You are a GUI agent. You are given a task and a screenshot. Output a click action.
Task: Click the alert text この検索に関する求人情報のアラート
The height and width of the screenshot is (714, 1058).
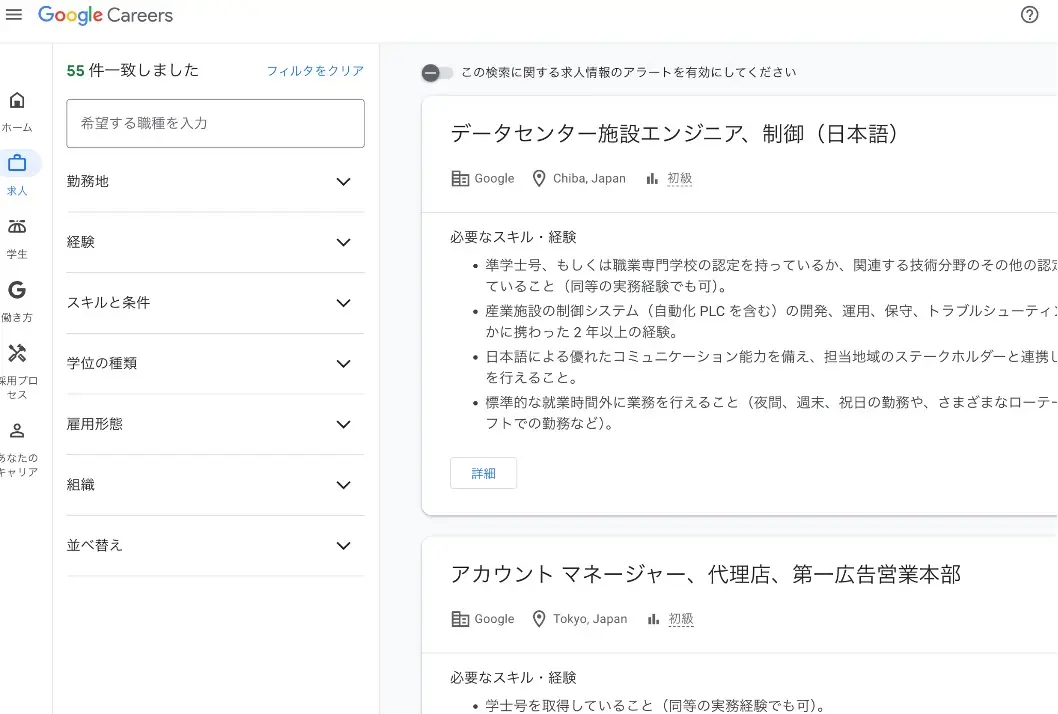[x=628, y=73]
